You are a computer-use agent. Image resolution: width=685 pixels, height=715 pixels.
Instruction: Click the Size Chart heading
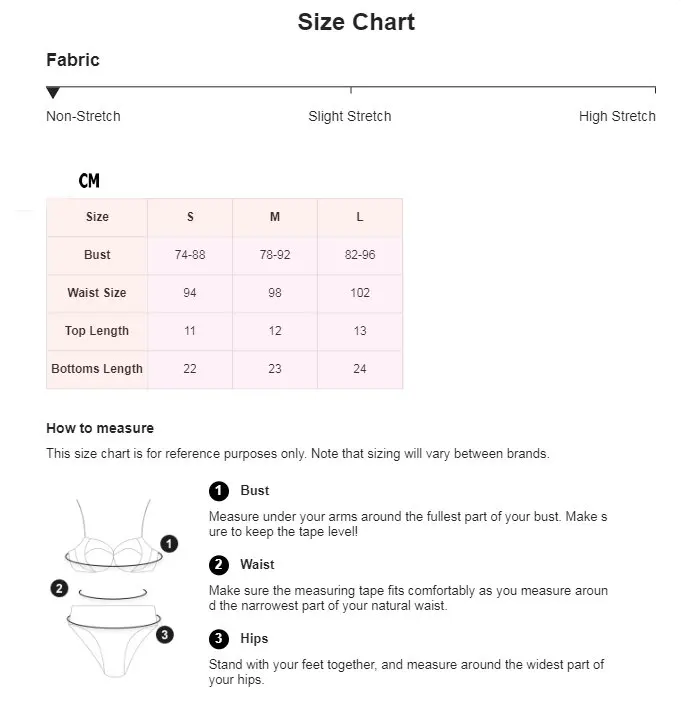[x=356, y=22]
